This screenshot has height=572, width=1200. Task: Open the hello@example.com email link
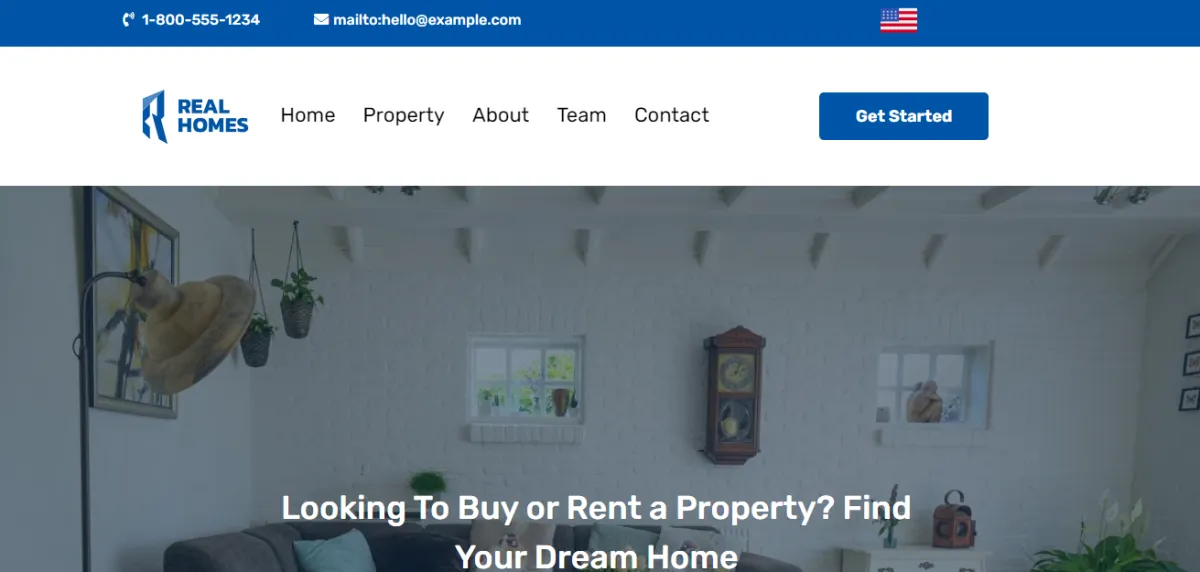[x=427, y=20]
